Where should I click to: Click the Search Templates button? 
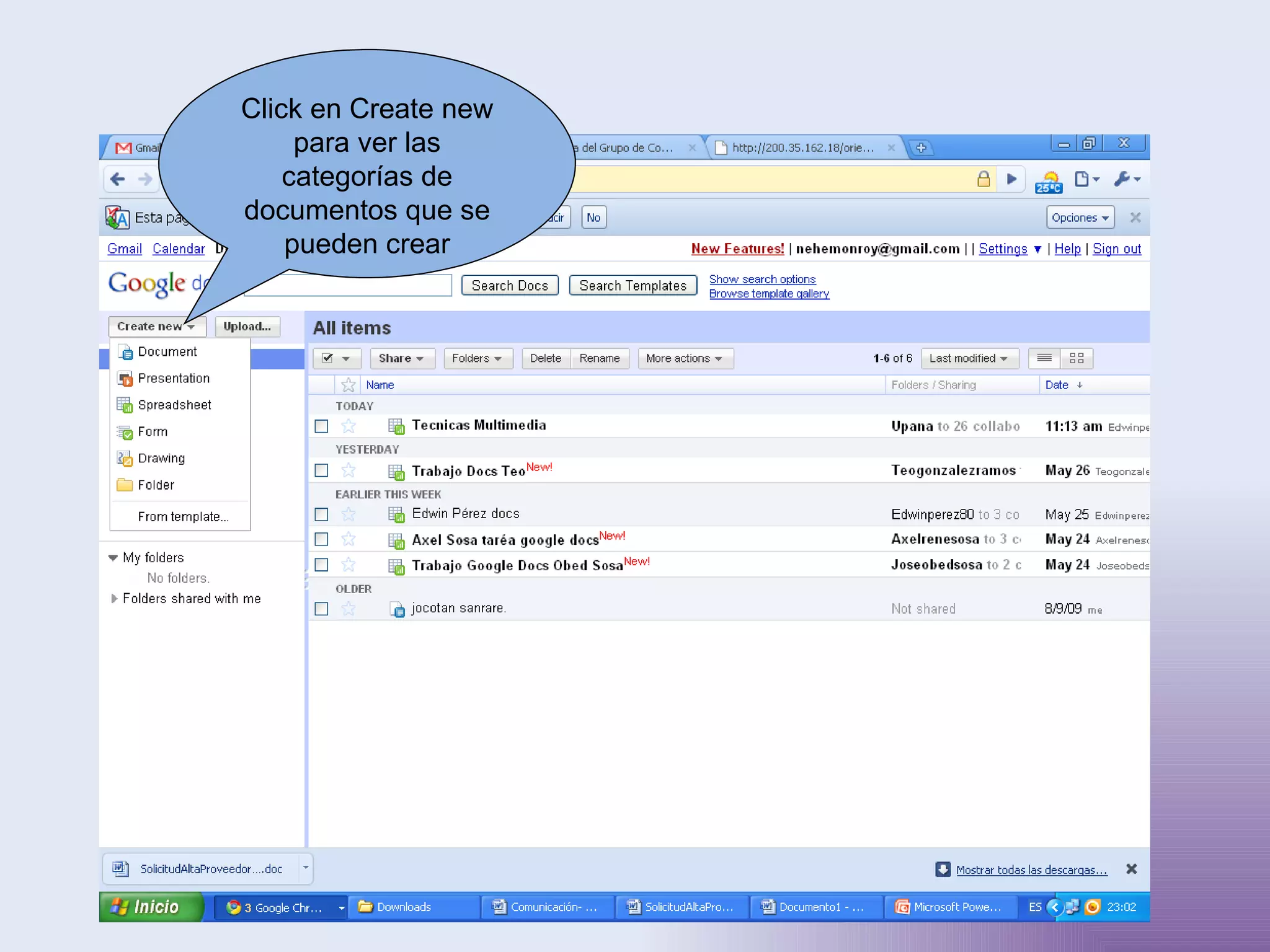(x=633, y=285)
